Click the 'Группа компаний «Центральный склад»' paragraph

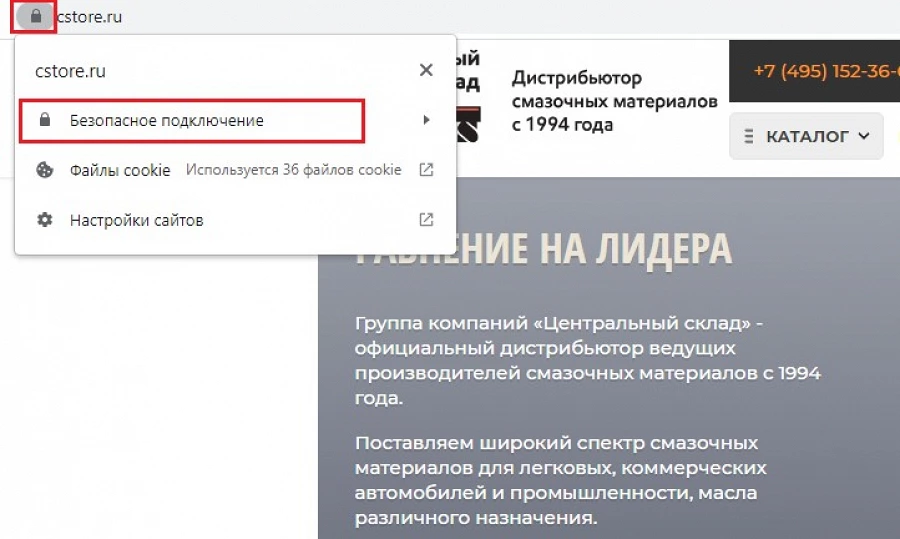(x=588, y=360)
